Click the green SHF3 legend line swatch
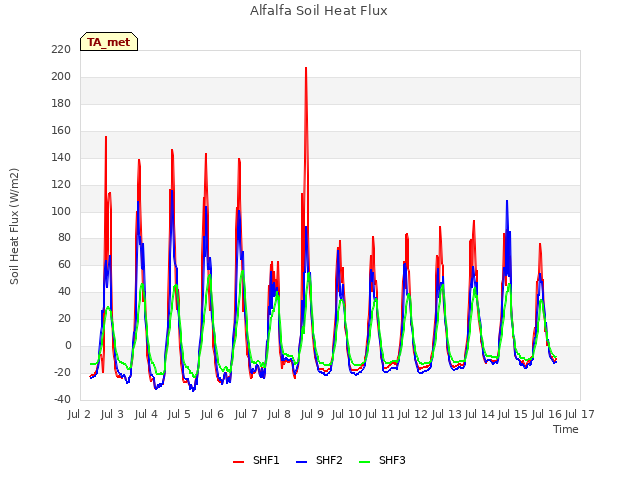Viewport: 640px width, 480px height. point(364,462)
